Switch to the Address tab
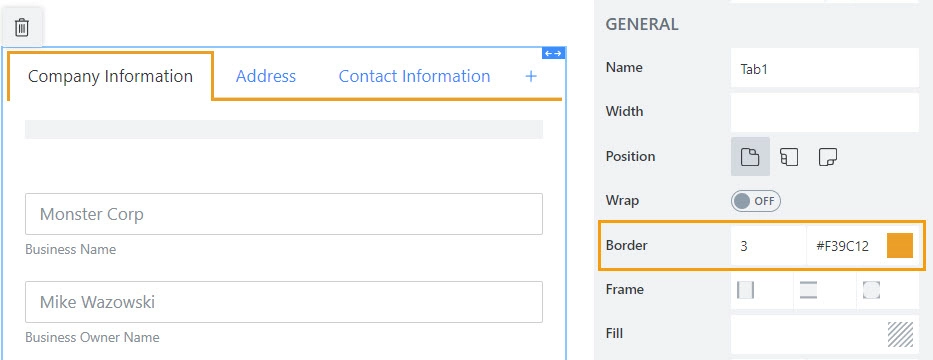Screen dimensions: 933x360 (266, 76)
